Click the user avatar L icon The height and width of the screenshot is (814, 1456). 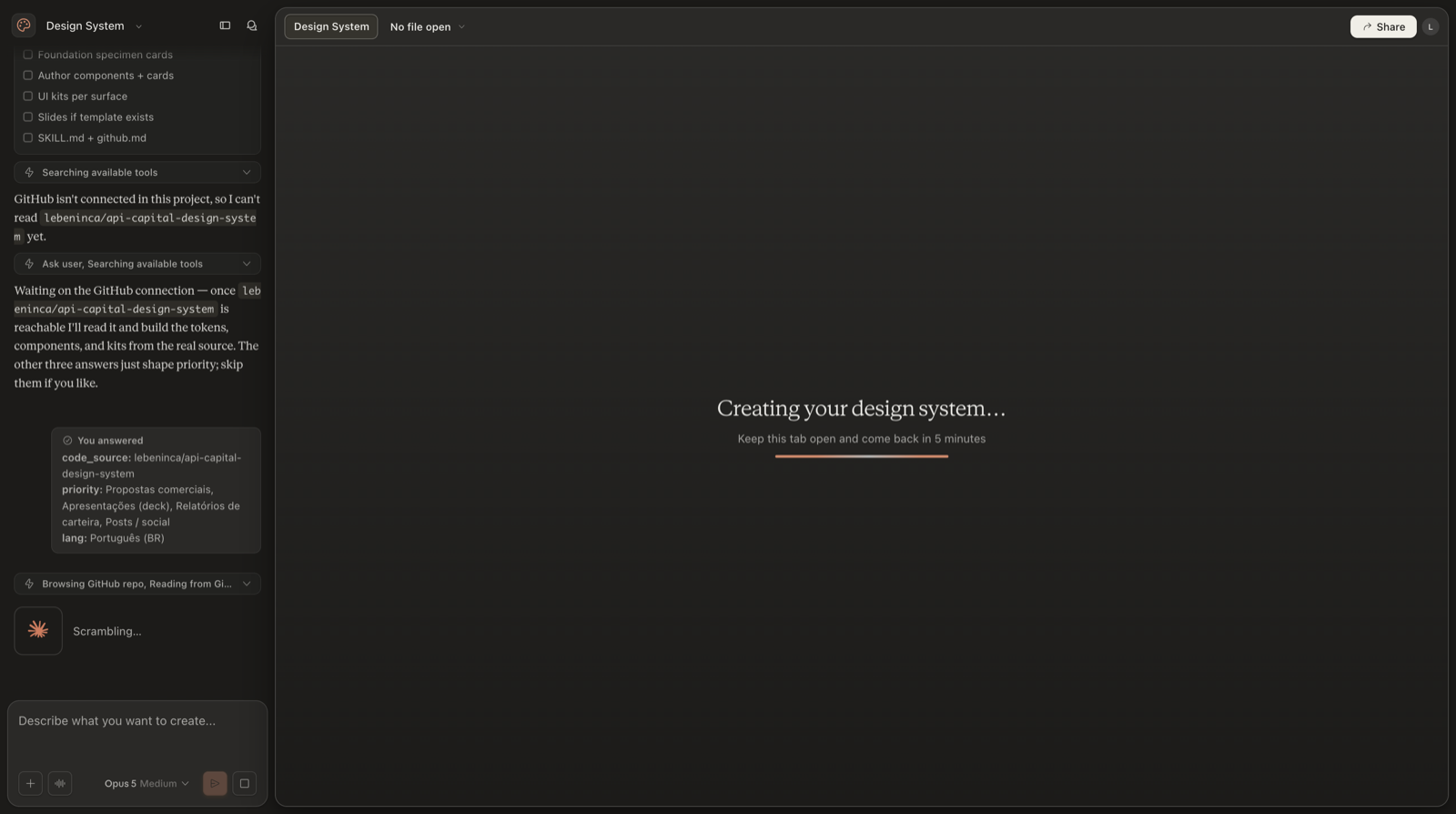click(1431, 26)
